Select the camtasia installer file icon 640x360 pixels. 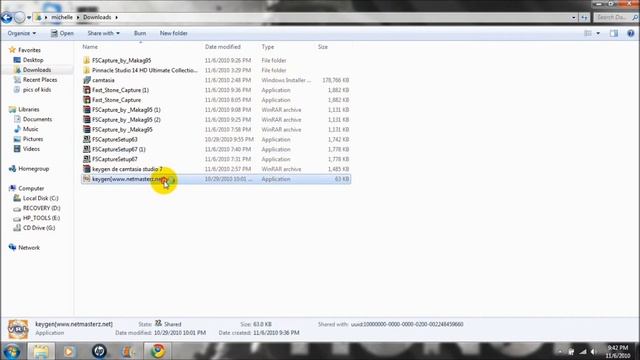pyautogui.click(x=87, y=80)
